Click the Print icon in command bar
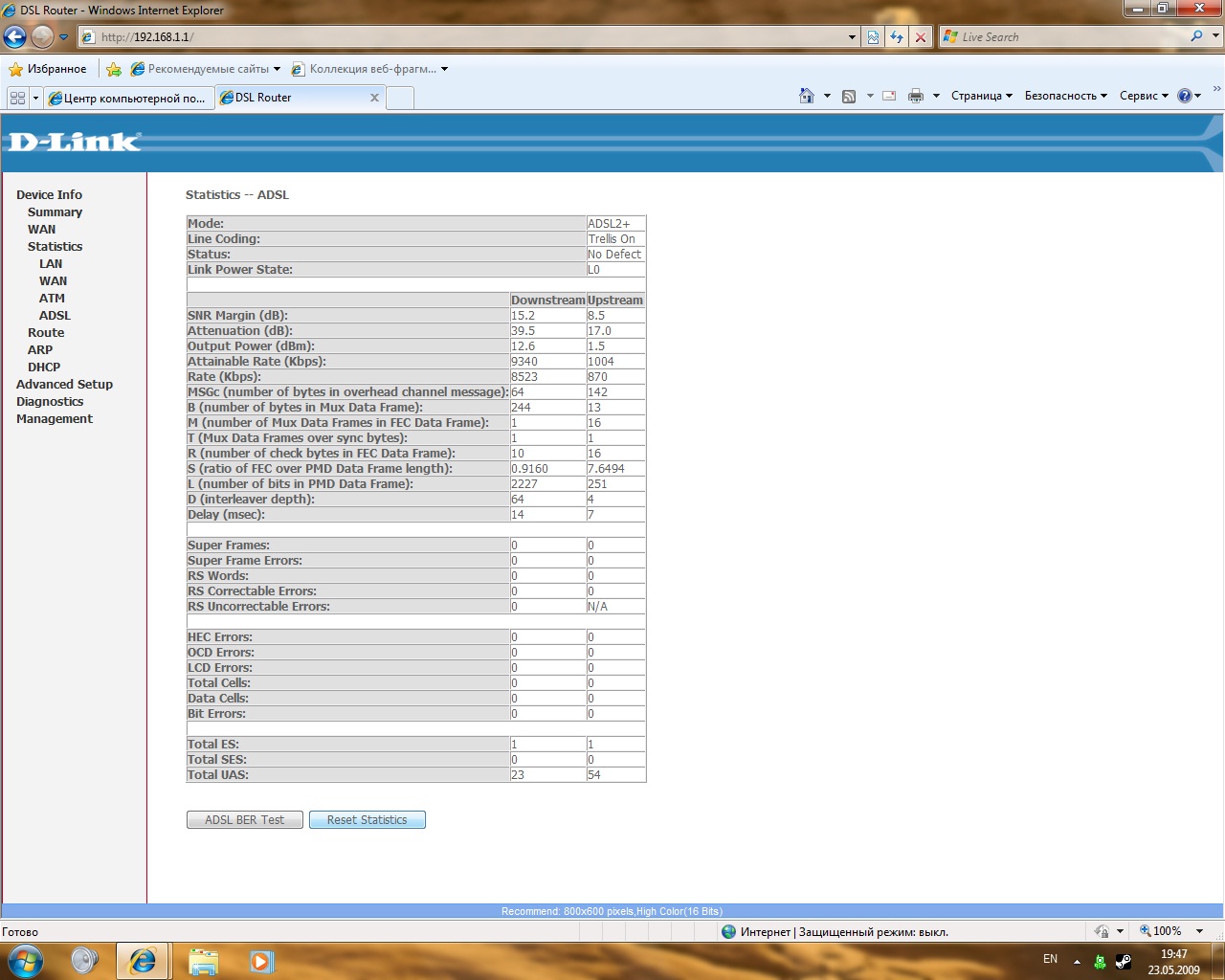 pyautogui.click(x=916, y=96)
